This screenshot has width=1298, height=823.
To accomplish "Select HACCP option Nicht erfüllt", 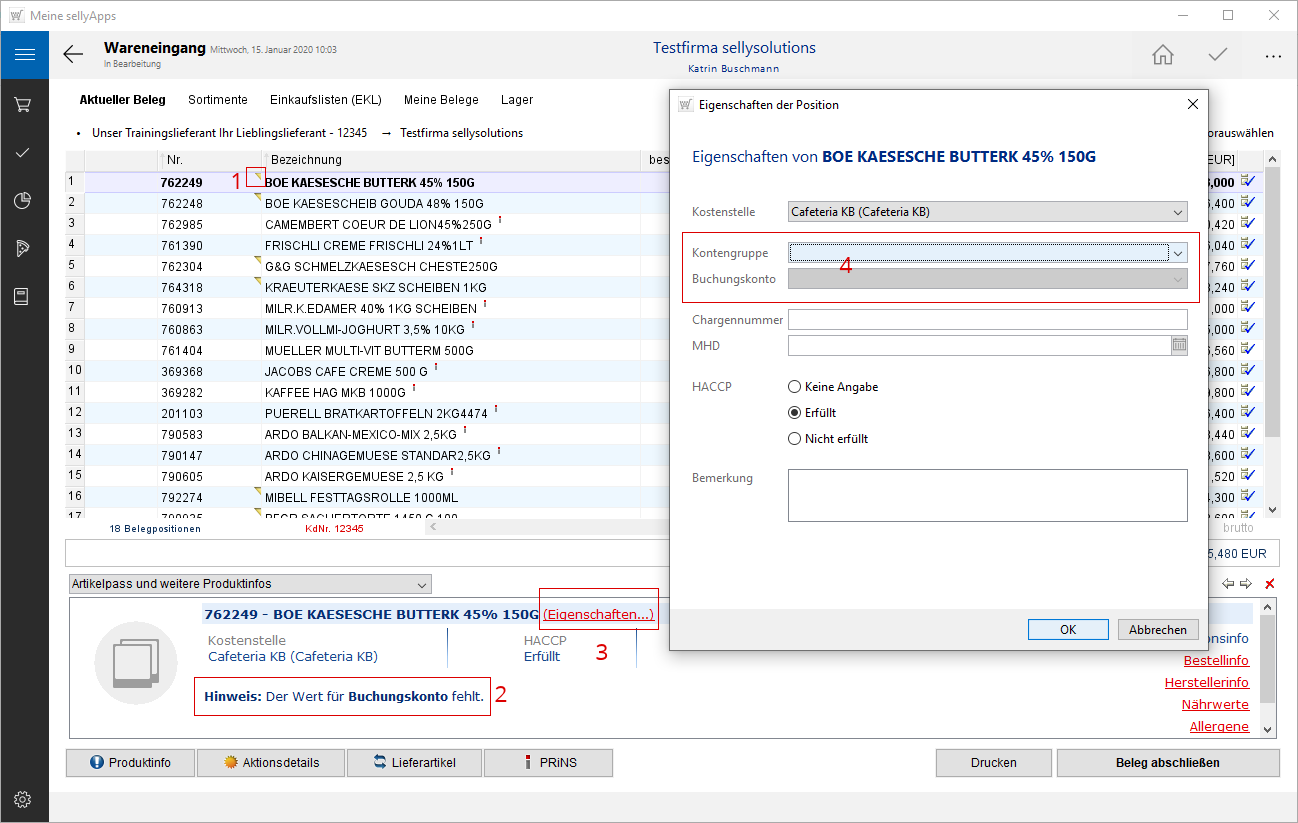I will (795, 439).
